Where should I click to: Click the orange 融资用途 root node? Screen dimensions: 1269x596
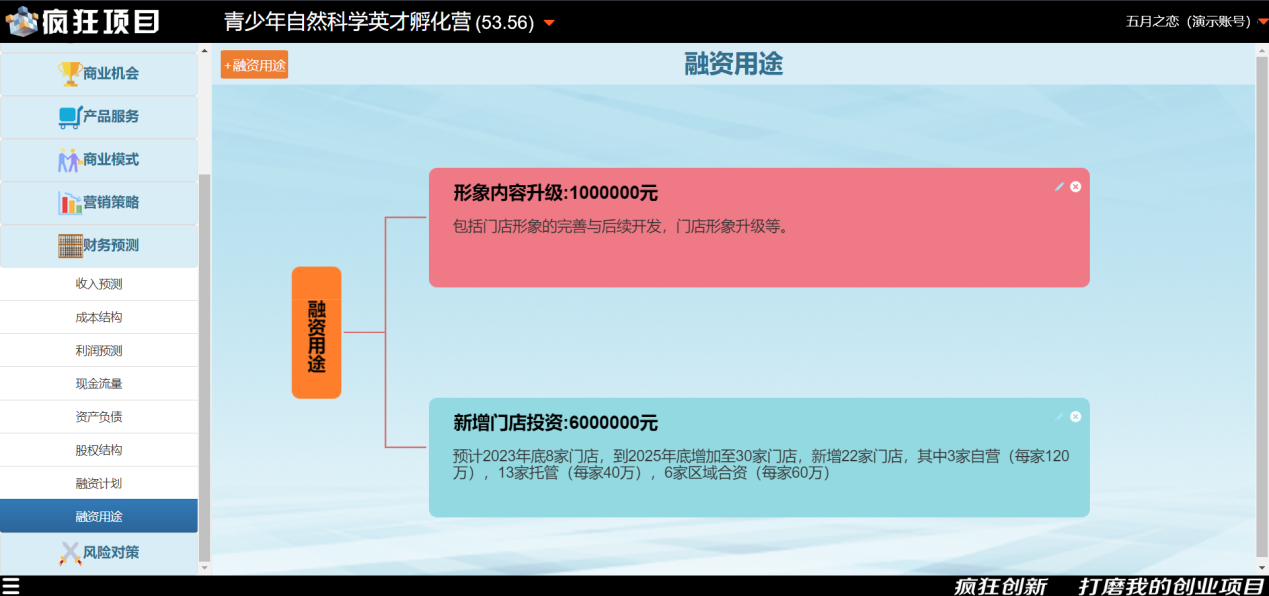(316, 333)
